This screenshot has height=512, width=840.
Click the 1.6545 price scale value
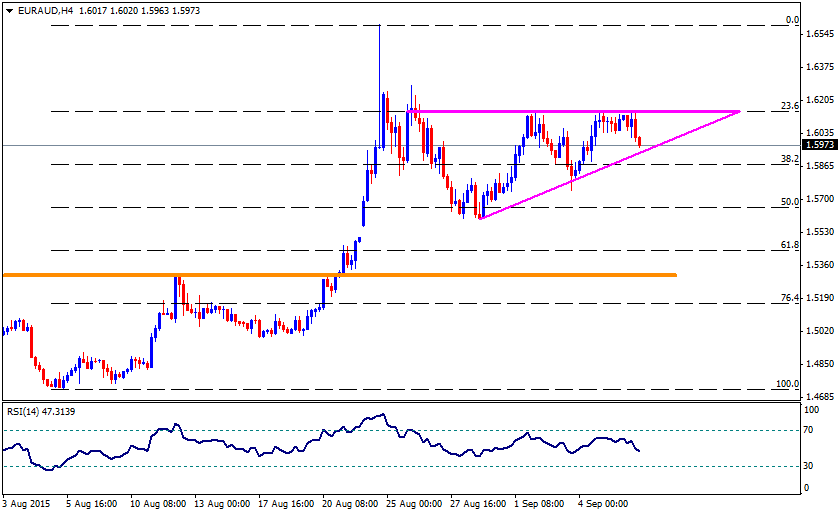pyautogui.click(x=820, y=34)
